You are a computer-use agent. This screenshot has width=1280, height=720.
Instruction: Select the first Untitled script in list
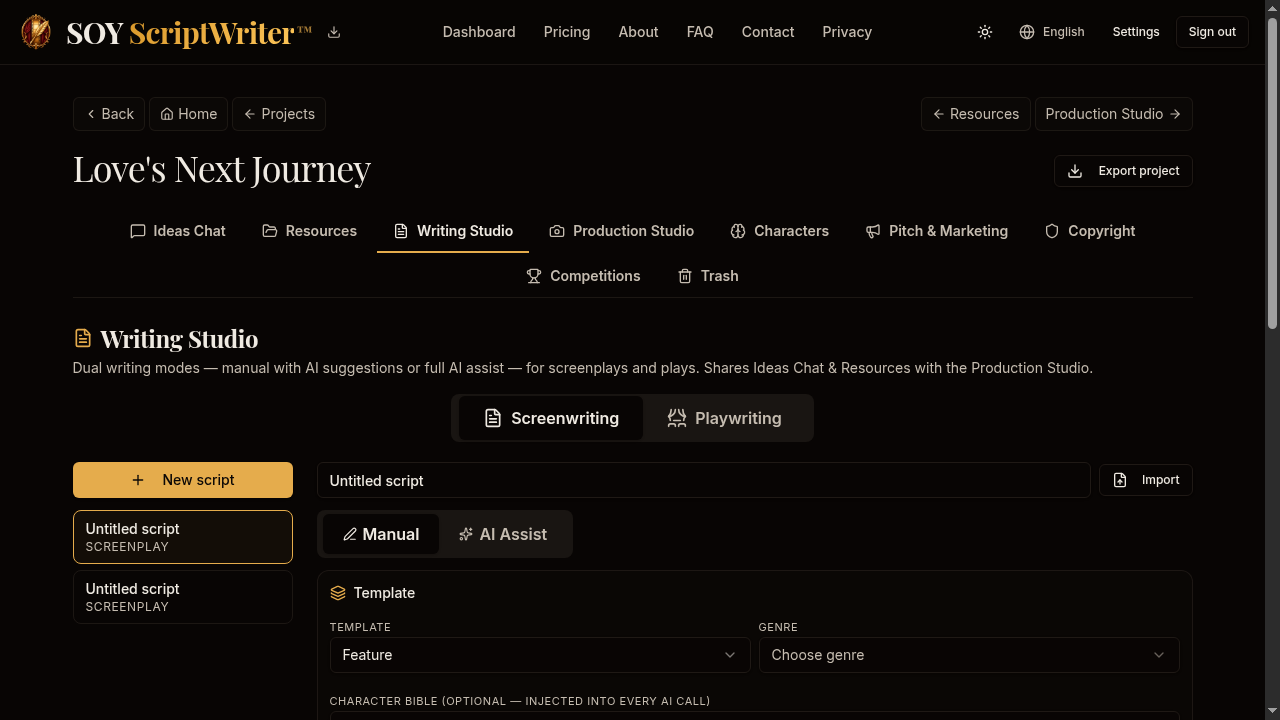click(x=183, y=537)
